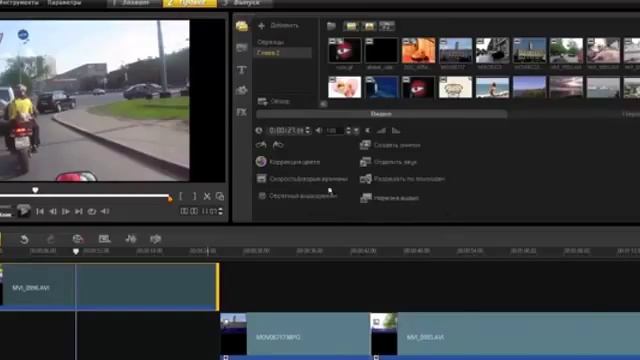Open the Transitions library panel icon
This screenshot has width=640, height=360.
pos(242,48)
